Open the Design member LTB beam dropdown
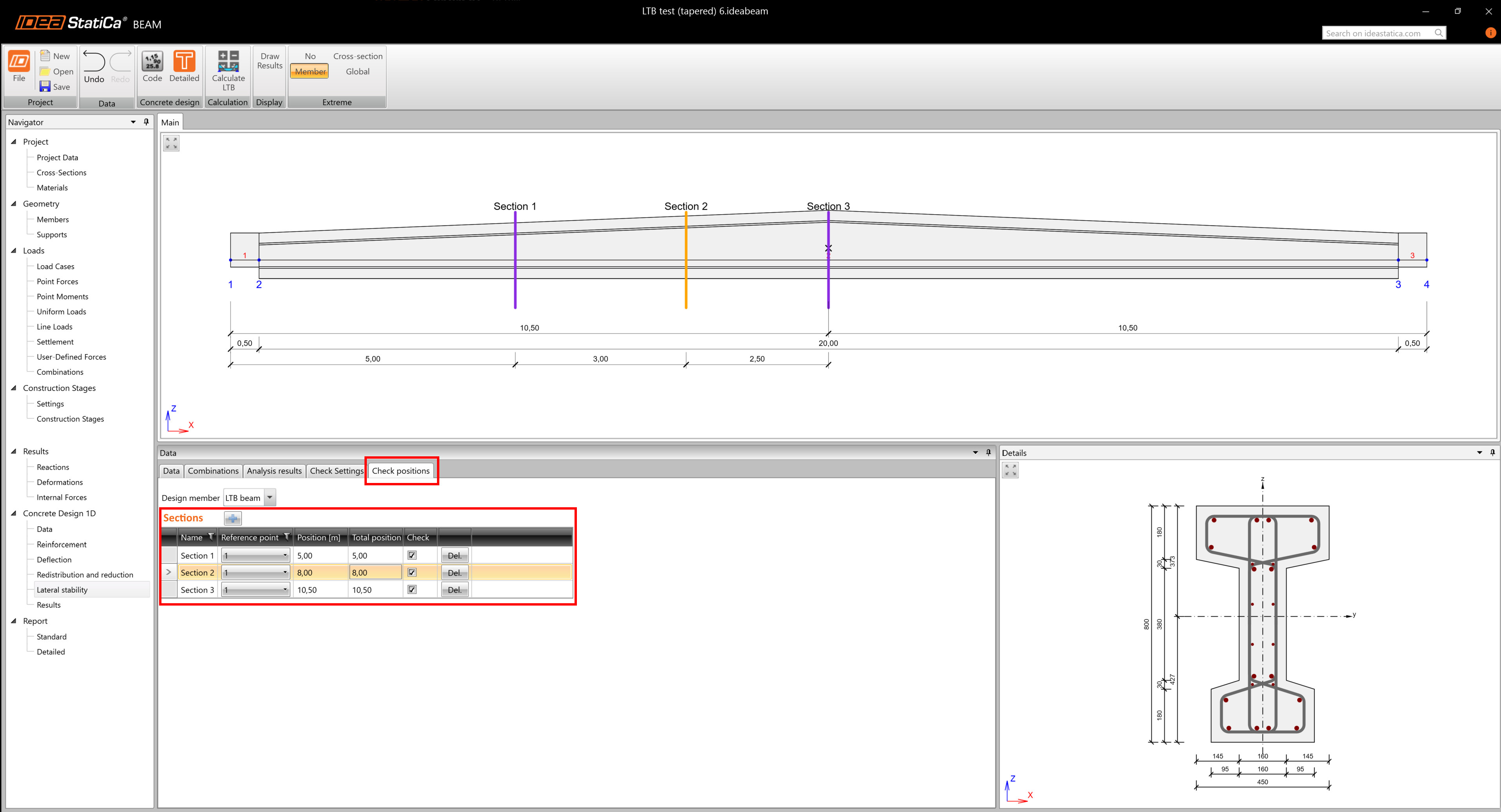The image size is (1501, 812). pos(270,498)
